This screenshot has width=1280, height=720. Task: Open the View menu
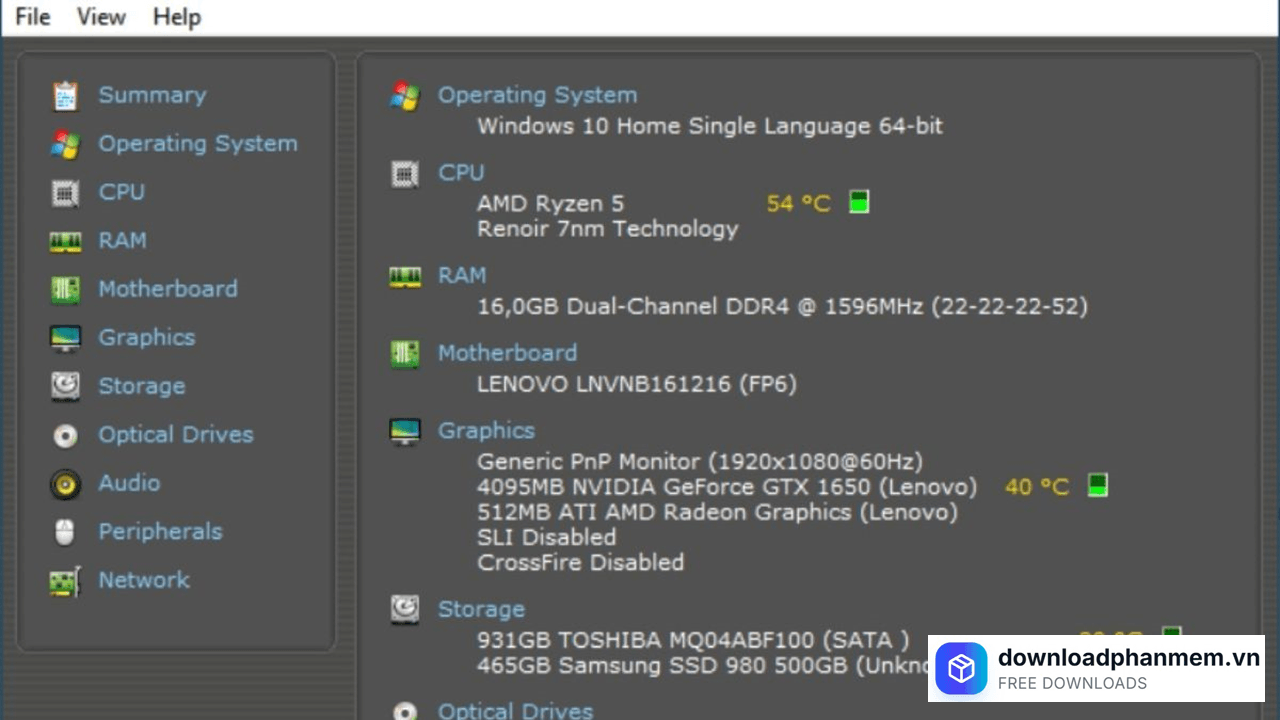coord(101,17)
